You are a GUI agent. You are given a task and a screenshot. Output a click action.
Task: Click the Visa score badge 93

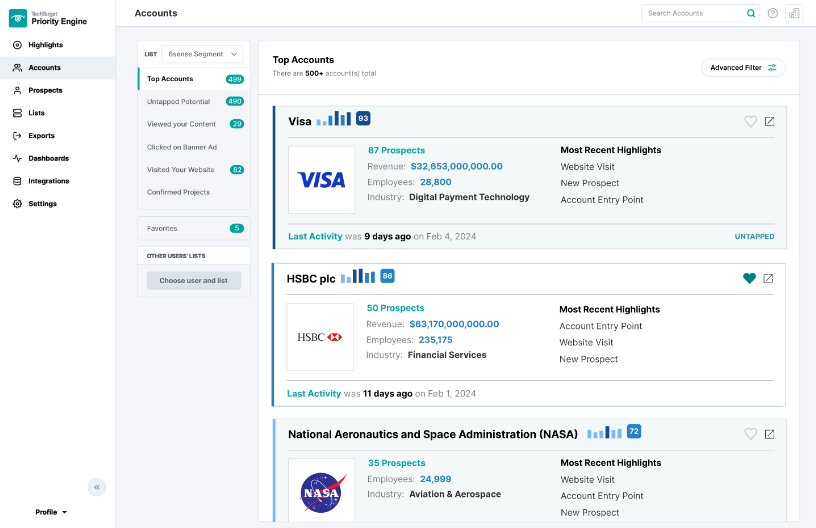click(363, 118)
